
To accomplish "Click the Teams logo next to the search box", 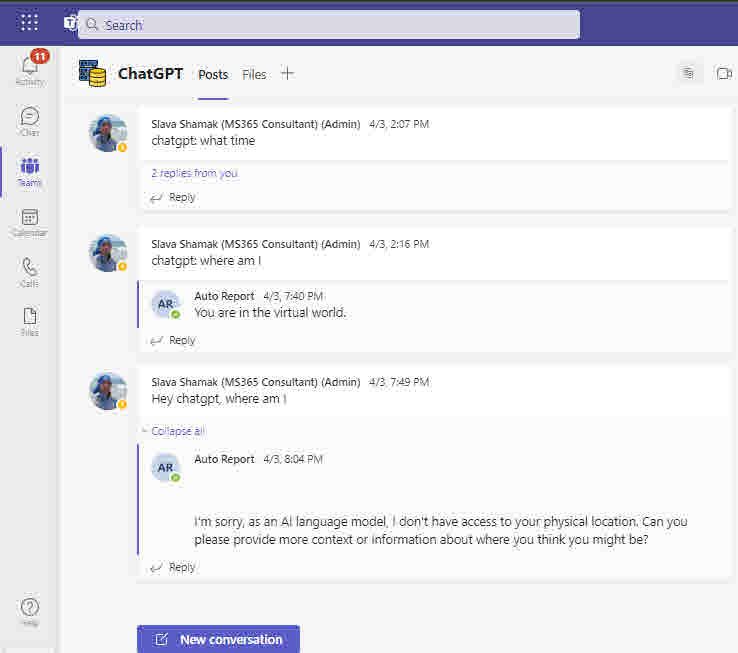I will pos(71,23).
